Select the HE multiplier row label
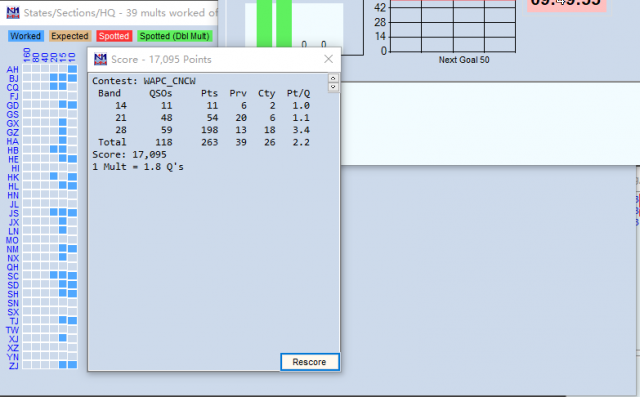Viewport: 640px width, 397px height. coord(13,159)
